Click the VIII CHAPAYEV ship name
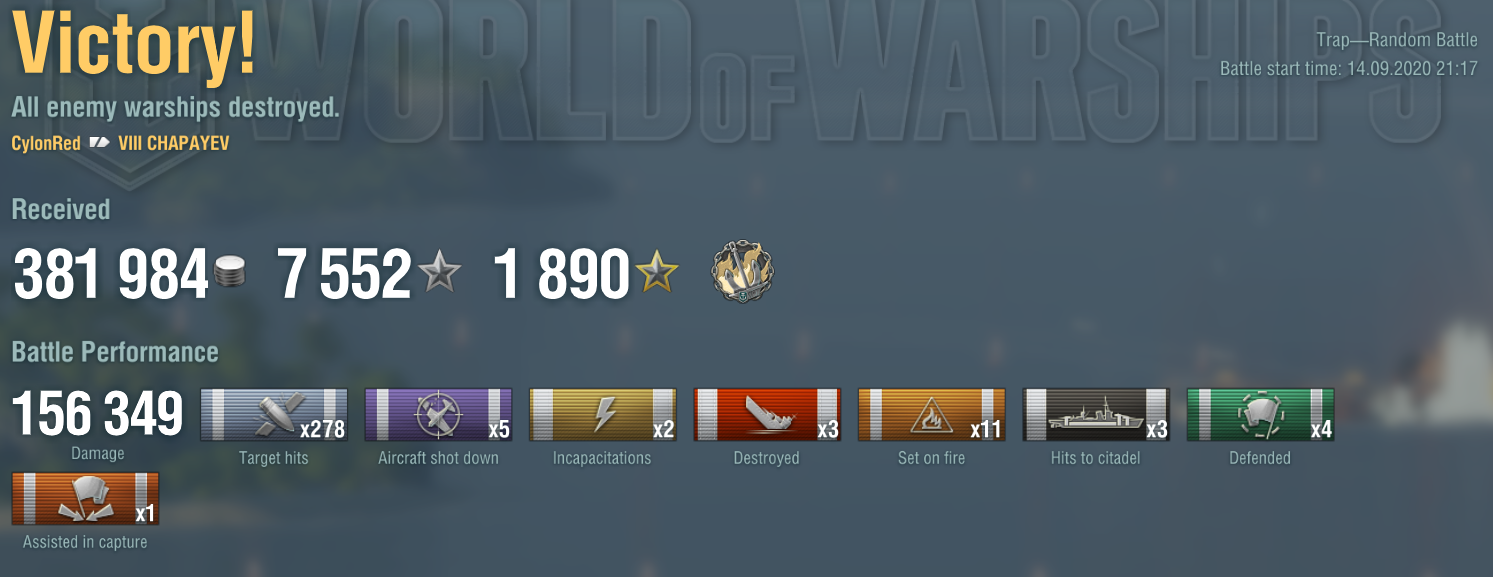 pyautogui.click(x=174, y=143)
